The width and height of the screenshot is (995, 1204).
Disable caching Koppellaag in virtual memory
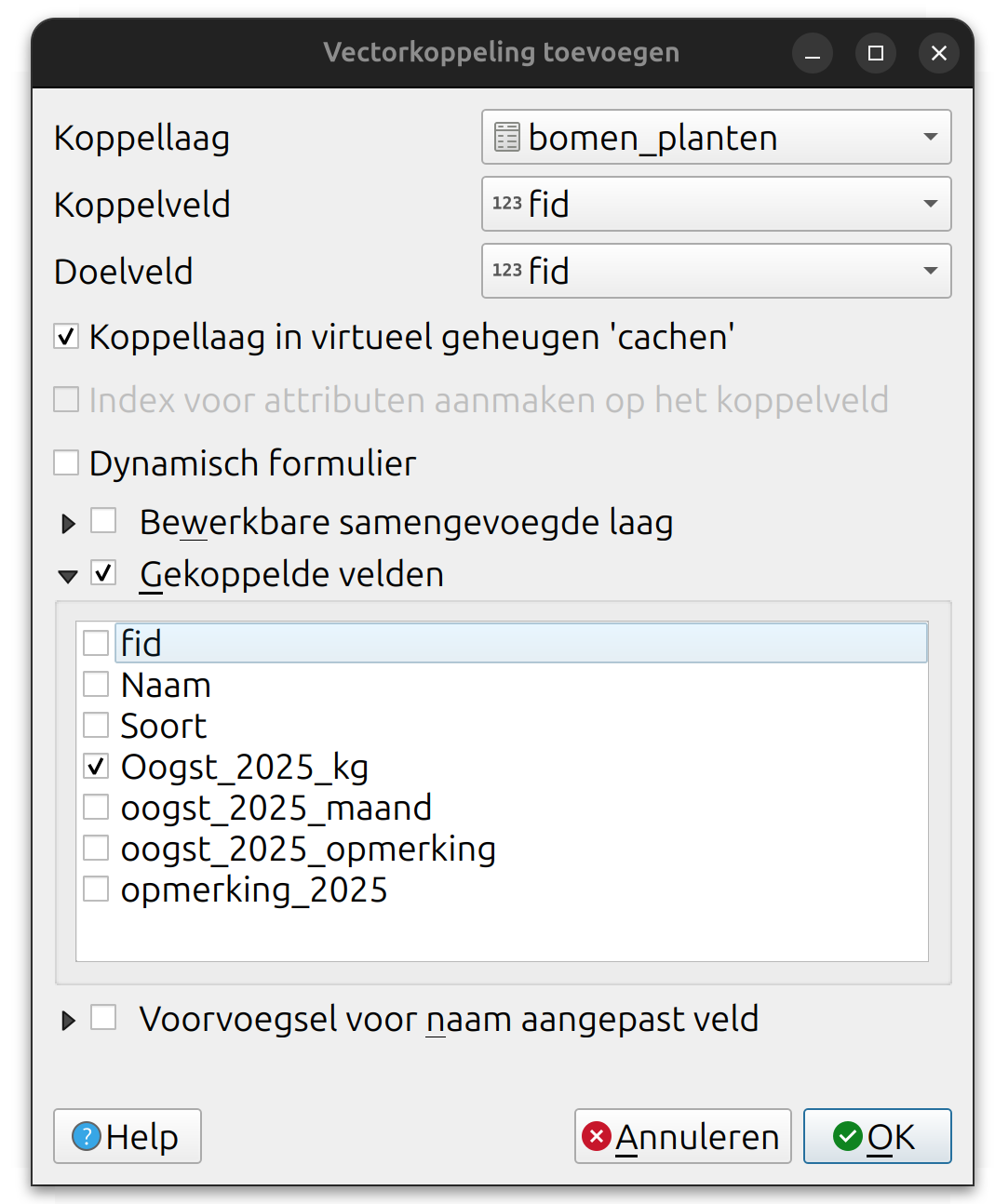coord(66,337)
